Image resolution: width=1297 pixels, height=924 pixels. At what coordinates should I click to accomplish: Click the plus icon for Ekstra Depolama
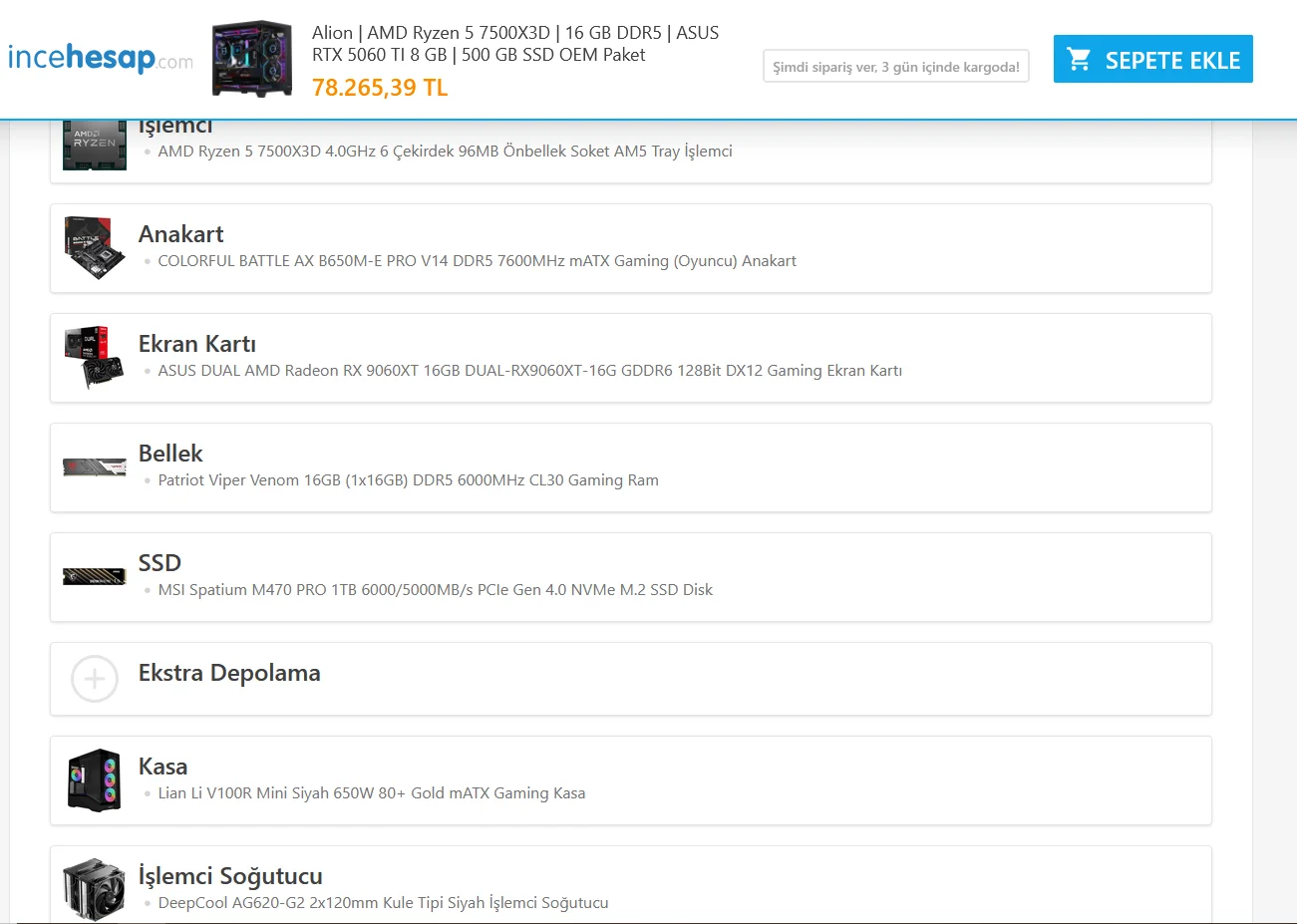click(95, 679)
